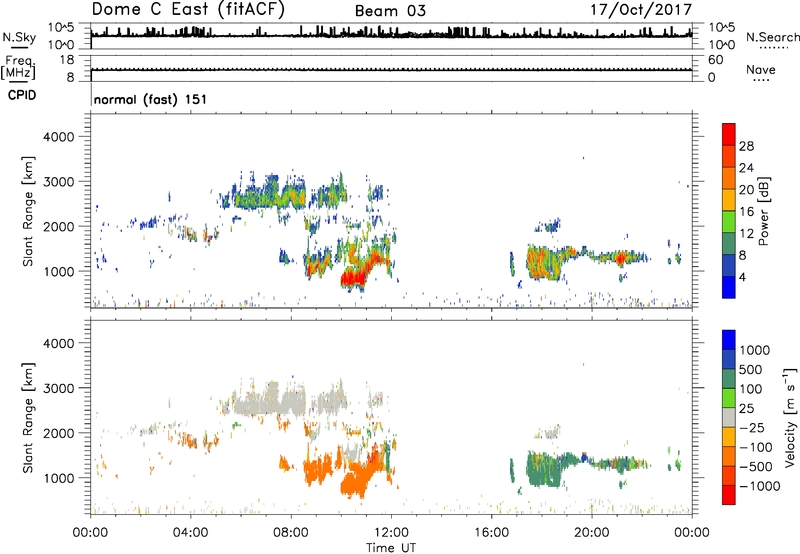This screenshot has width=800, height=554.
Task: Pick the gray -25 to 25 velocity swatch
Action: (729, 417)
